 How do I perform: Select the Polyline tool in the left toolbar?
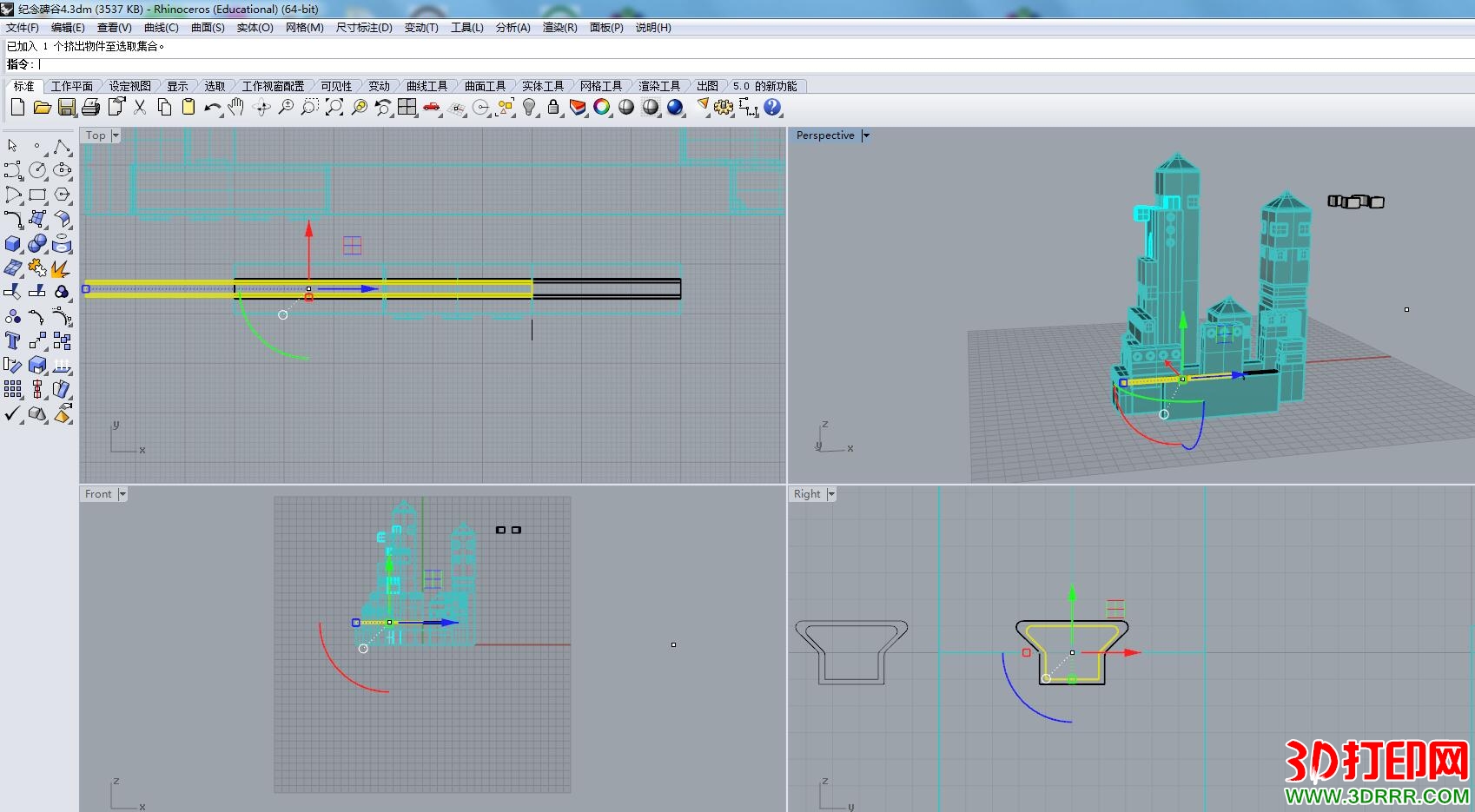click(62, 146)
